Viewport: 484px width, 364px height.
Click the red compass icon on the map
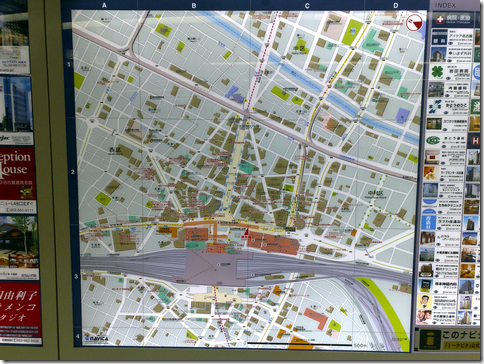(x=414, y=23)
